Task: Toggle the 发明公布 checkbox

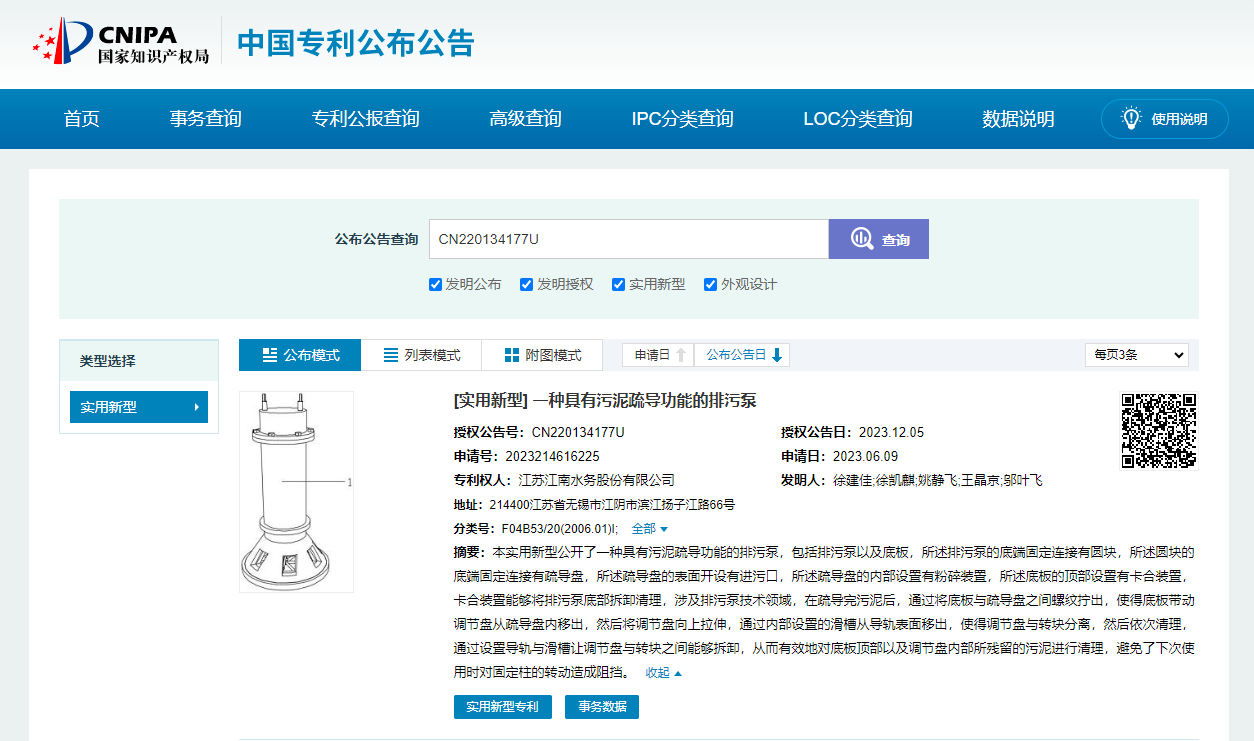Action: [435, 284]
